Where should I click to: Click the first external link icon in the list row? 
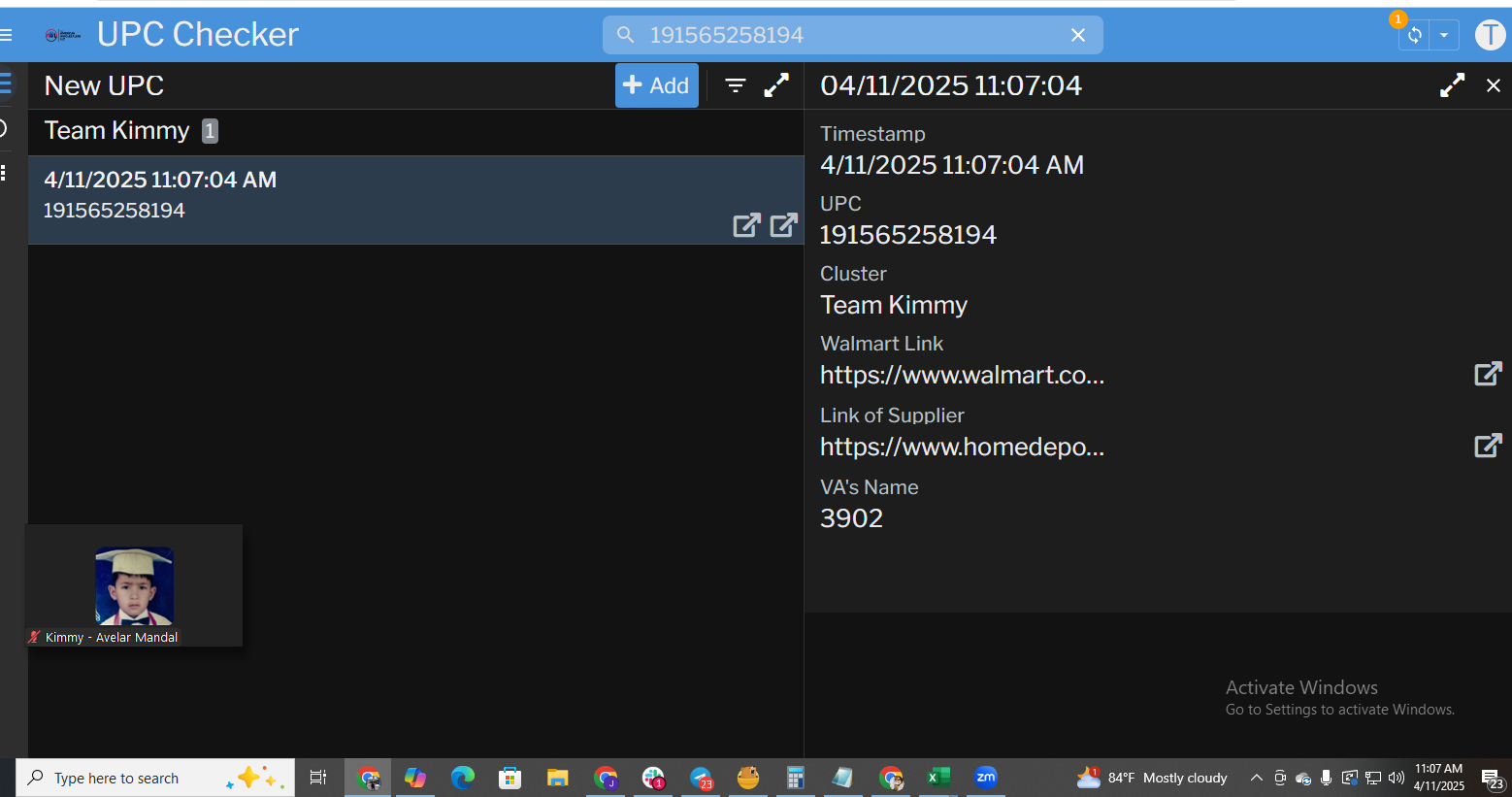click(746, 225)
